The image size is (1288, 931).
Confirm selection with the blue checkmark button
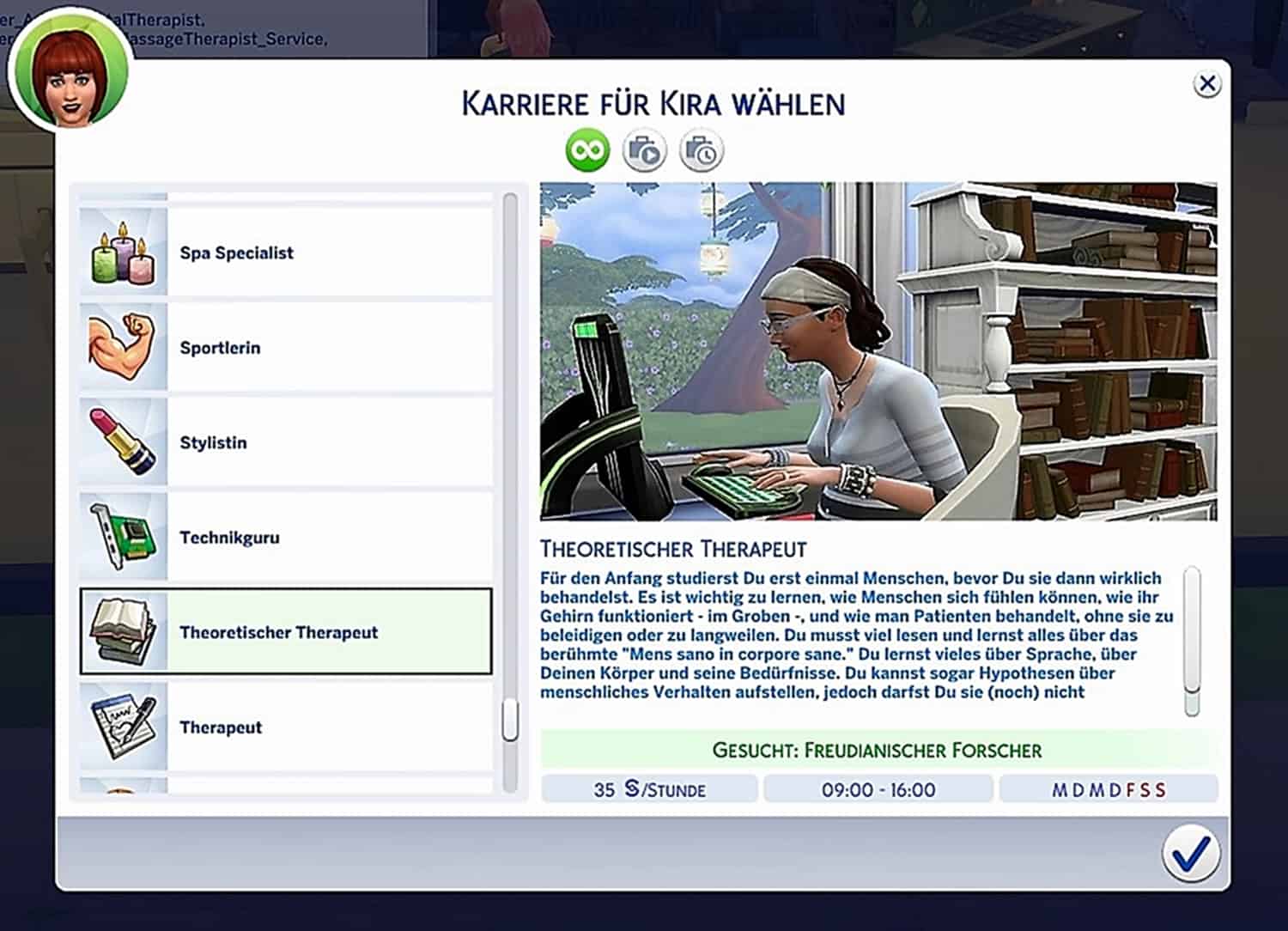point(1191,854)
